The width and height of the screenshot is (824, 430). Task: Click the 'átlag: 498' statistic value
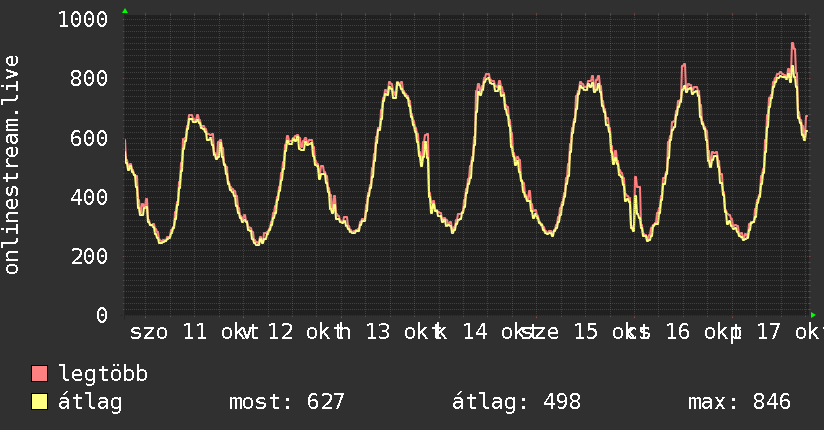(x=517, y=403)
